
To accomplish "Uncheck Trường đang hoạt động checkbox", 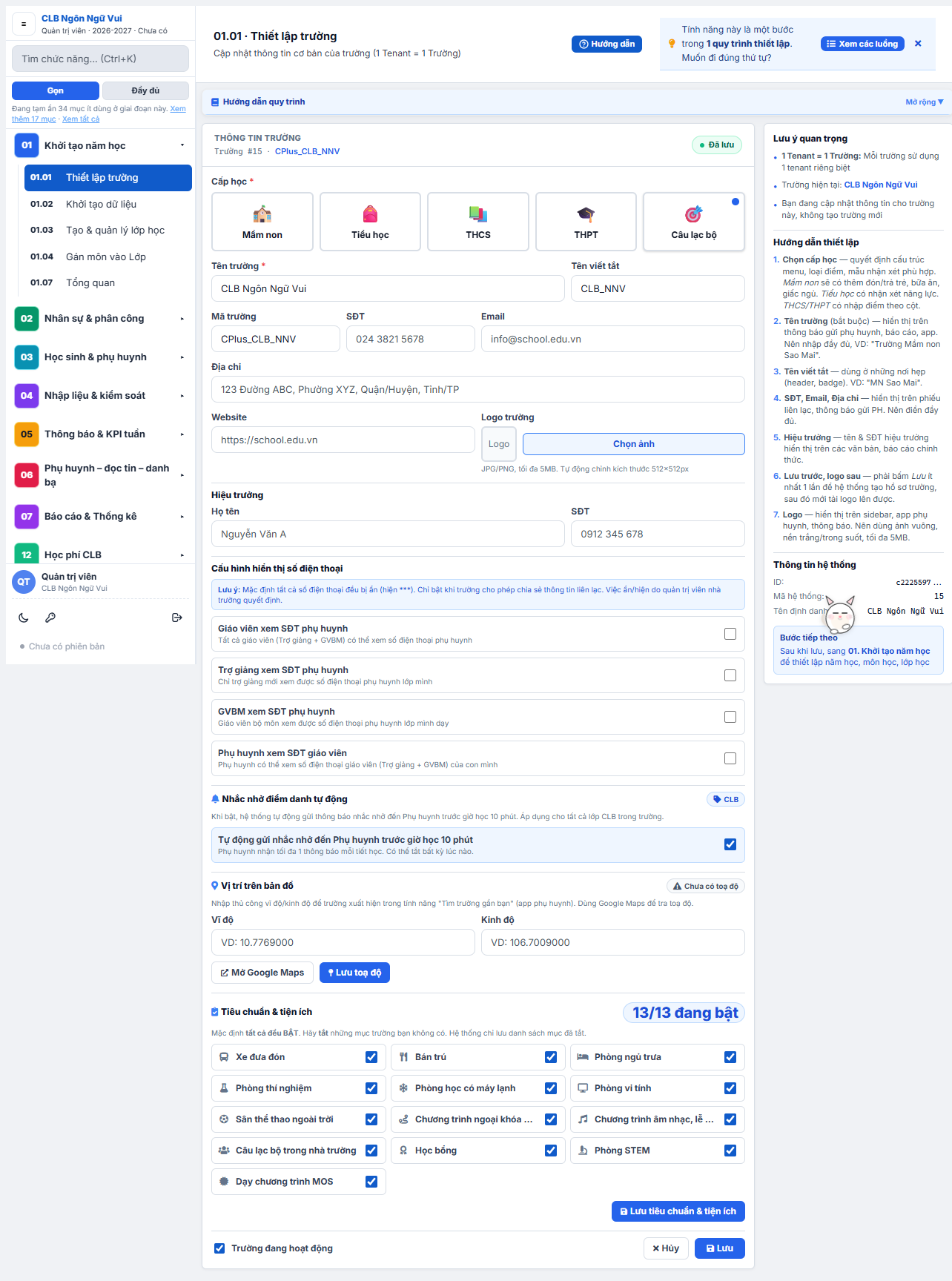I will [x=219, y=1248].
